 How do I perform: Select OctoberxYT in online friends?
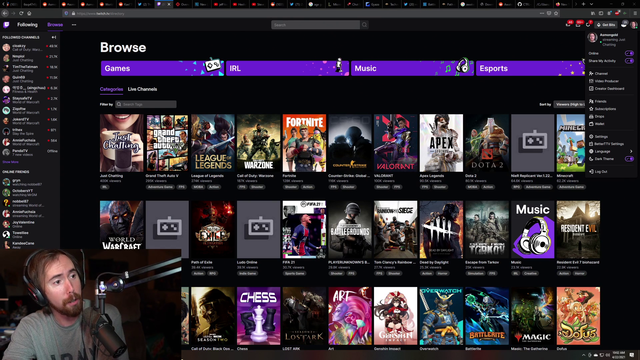click(x=30, y=192)
